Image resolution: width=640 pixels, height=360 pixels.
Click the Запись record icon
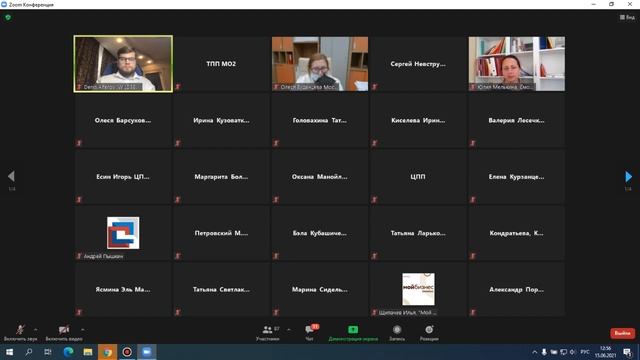(397, 333)
